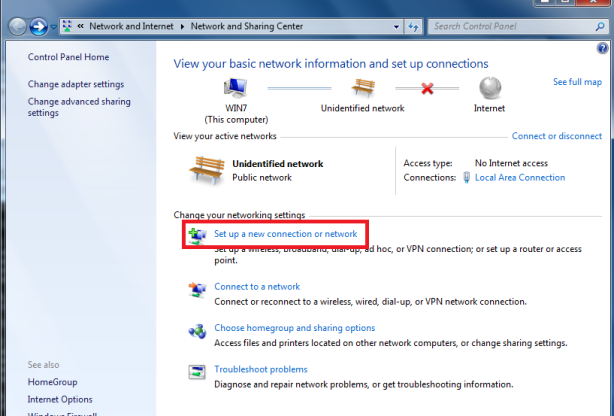Image resolution: width=614 pixels, height=416 pixels.
Task: Open the address bar history dropdown
Action: click(396, 27)
